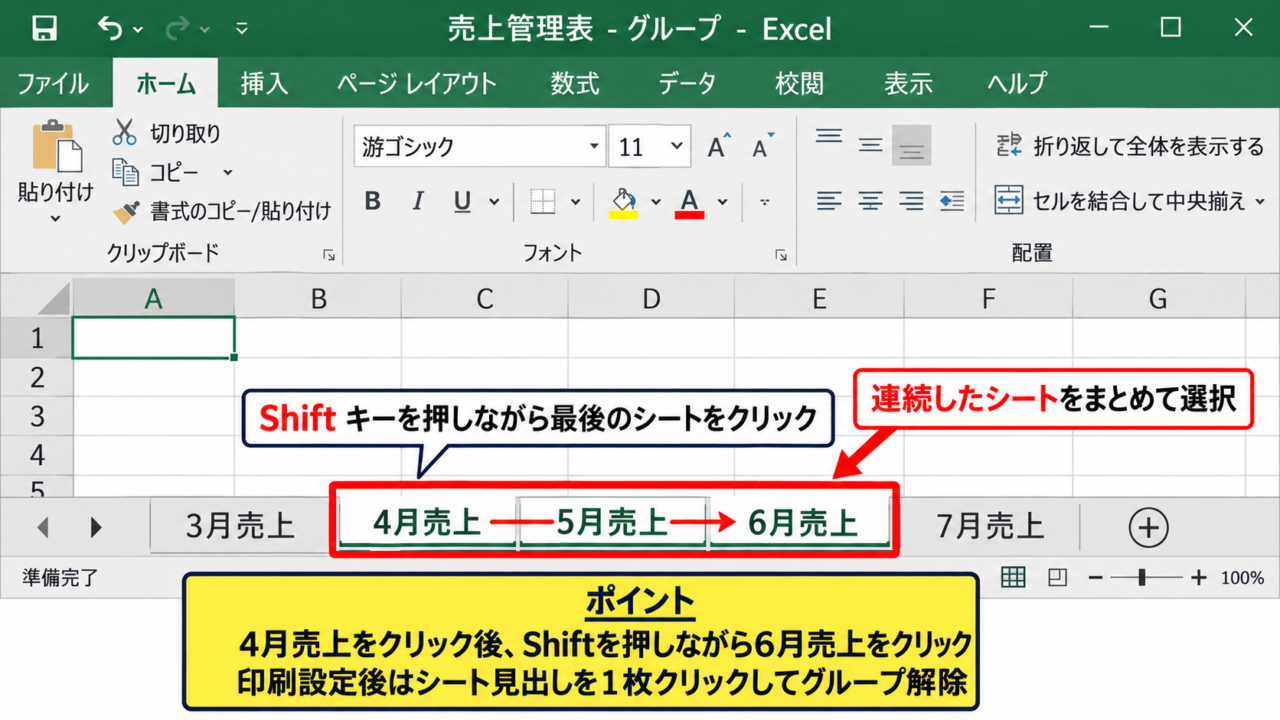
Task: Click the zoom in plus icon
Action: point(1199,577)
